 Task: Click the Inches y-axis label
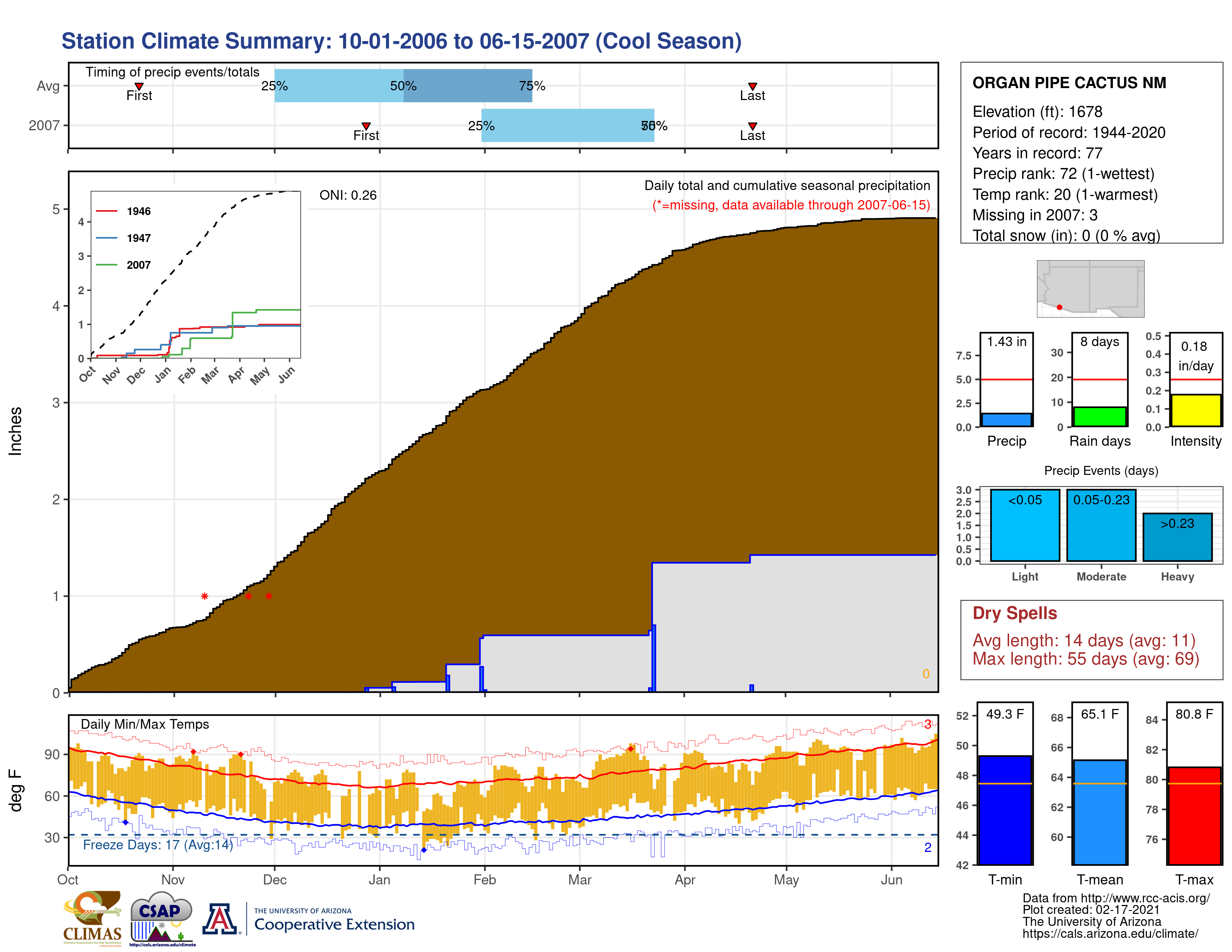tap(15, 432)
